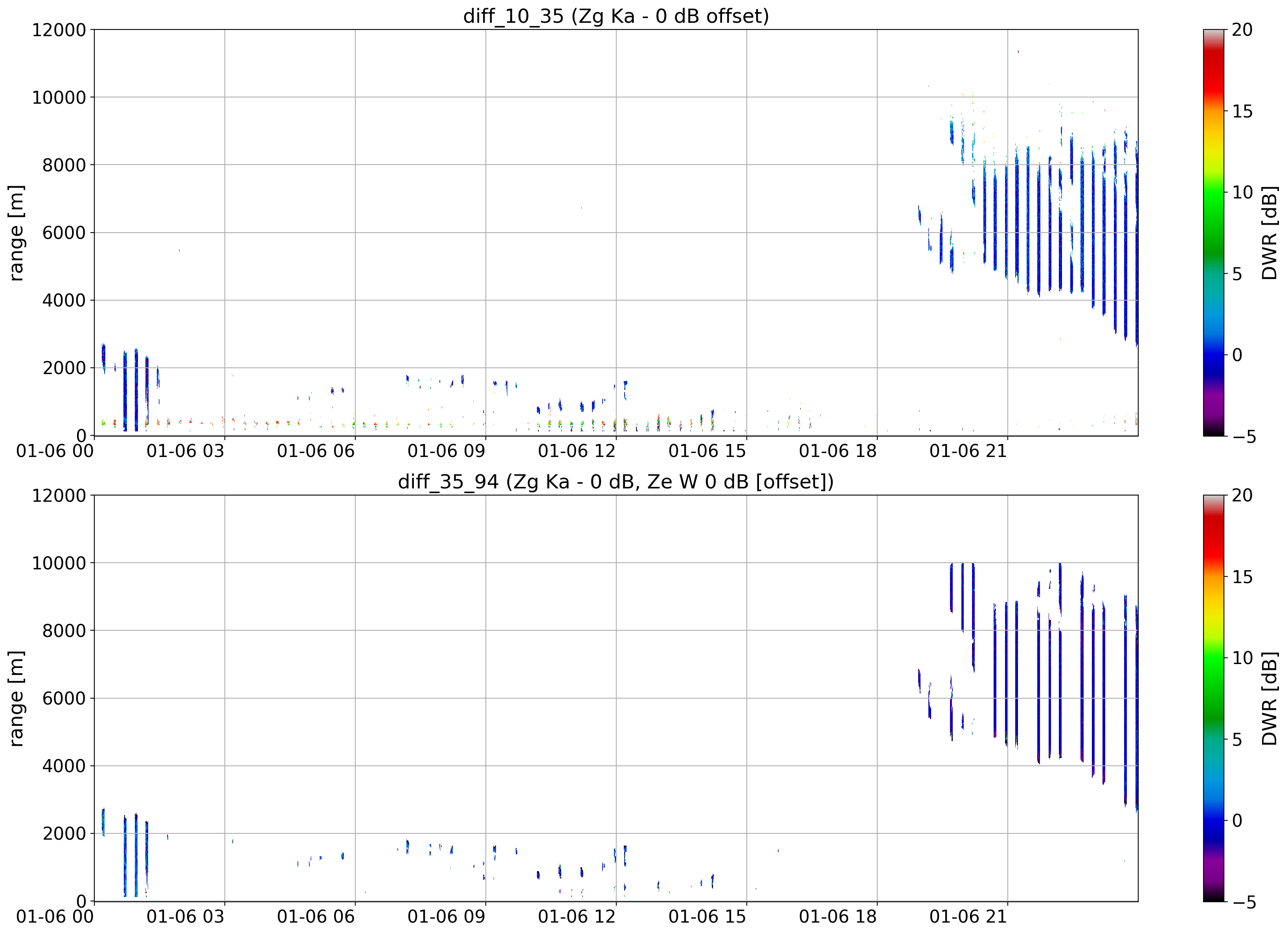Click x-tick '01-06 03' under diff_35_94 plot

click(186, 917)
